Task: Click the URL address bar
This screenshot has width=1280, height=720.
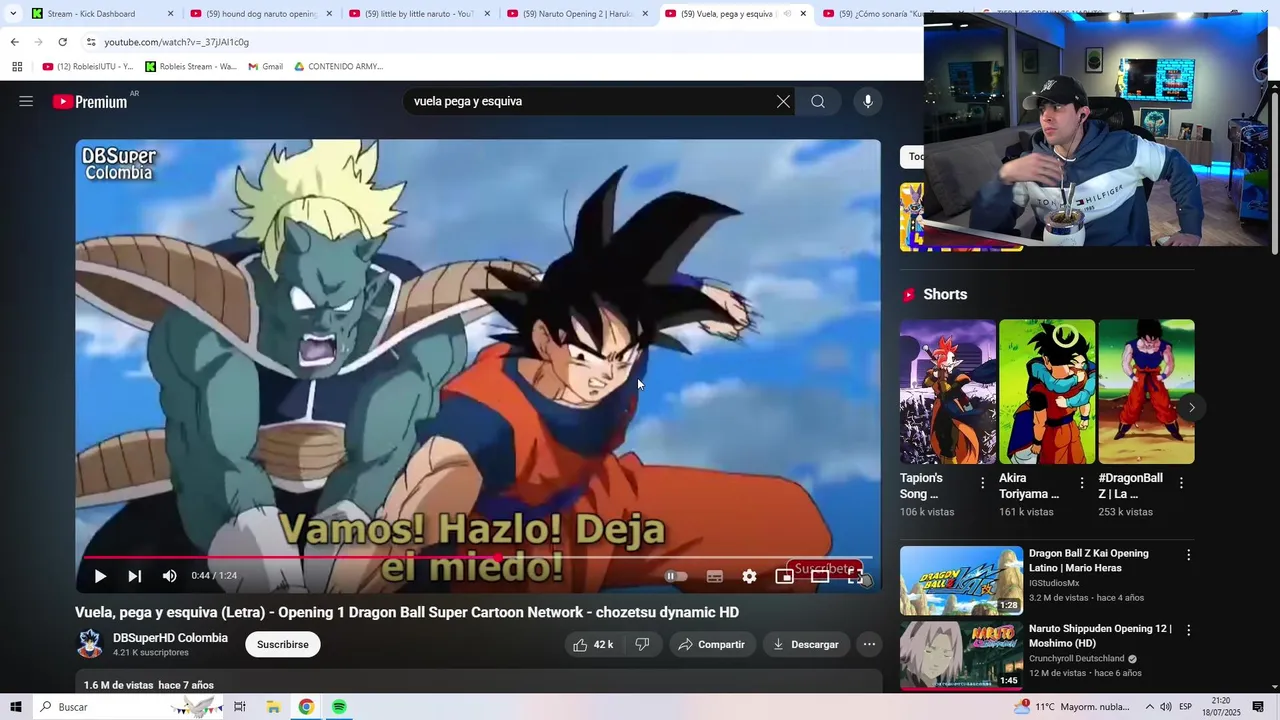Action: coord(500,42)
